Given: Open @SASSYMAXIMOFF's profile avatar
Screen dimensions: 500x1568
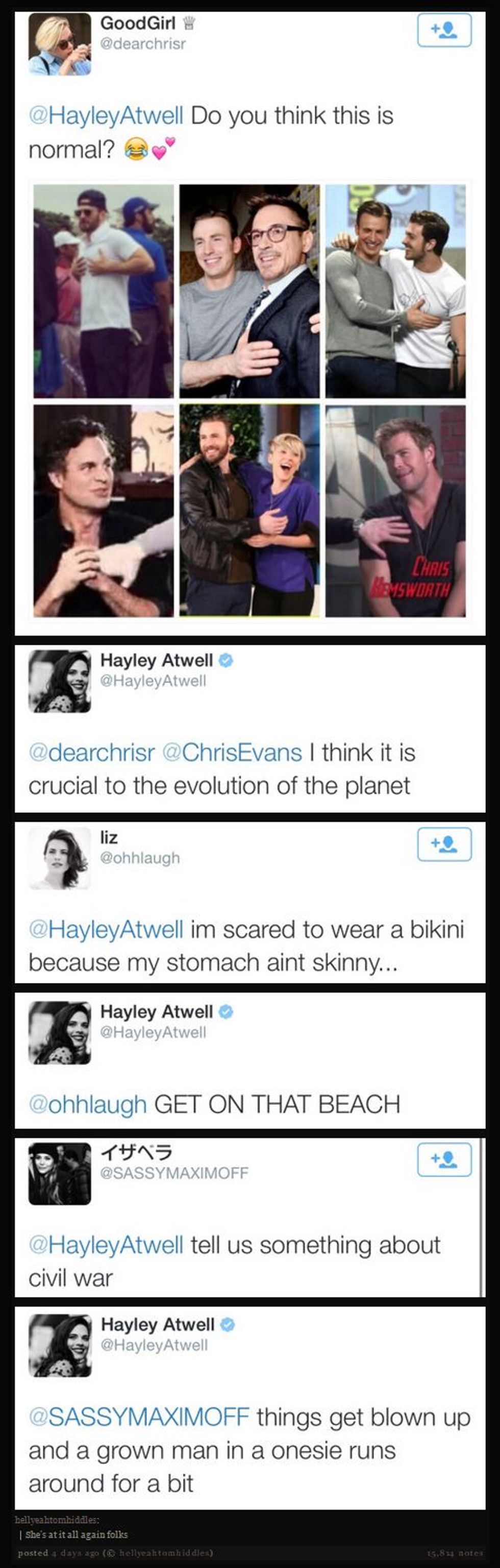Looking at the screenshot, I should 60,1173.
